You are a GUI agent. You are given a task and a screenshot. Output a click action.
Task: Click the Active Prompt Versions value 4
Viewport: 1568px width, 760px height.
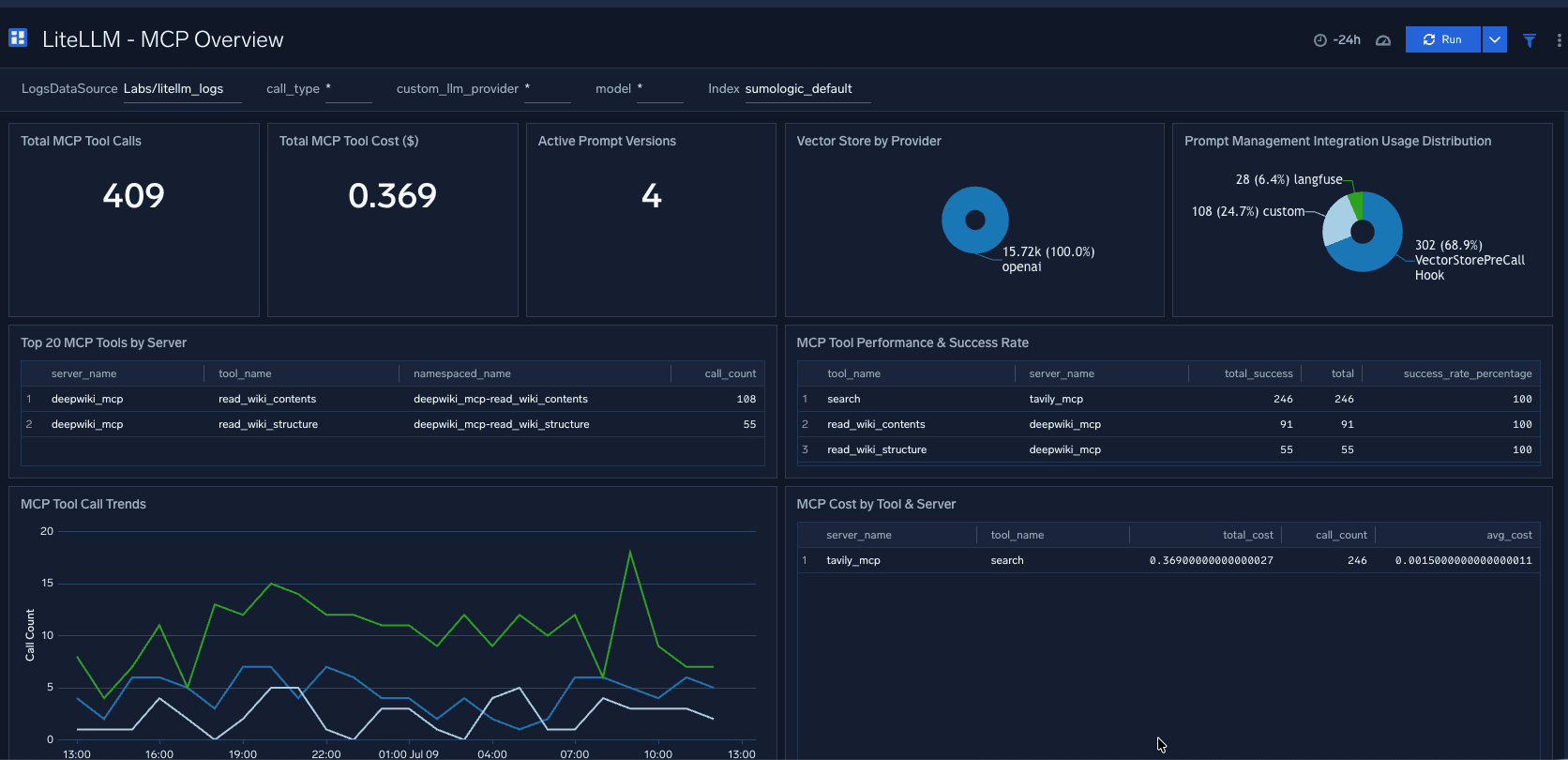click(x=651, y=195)
